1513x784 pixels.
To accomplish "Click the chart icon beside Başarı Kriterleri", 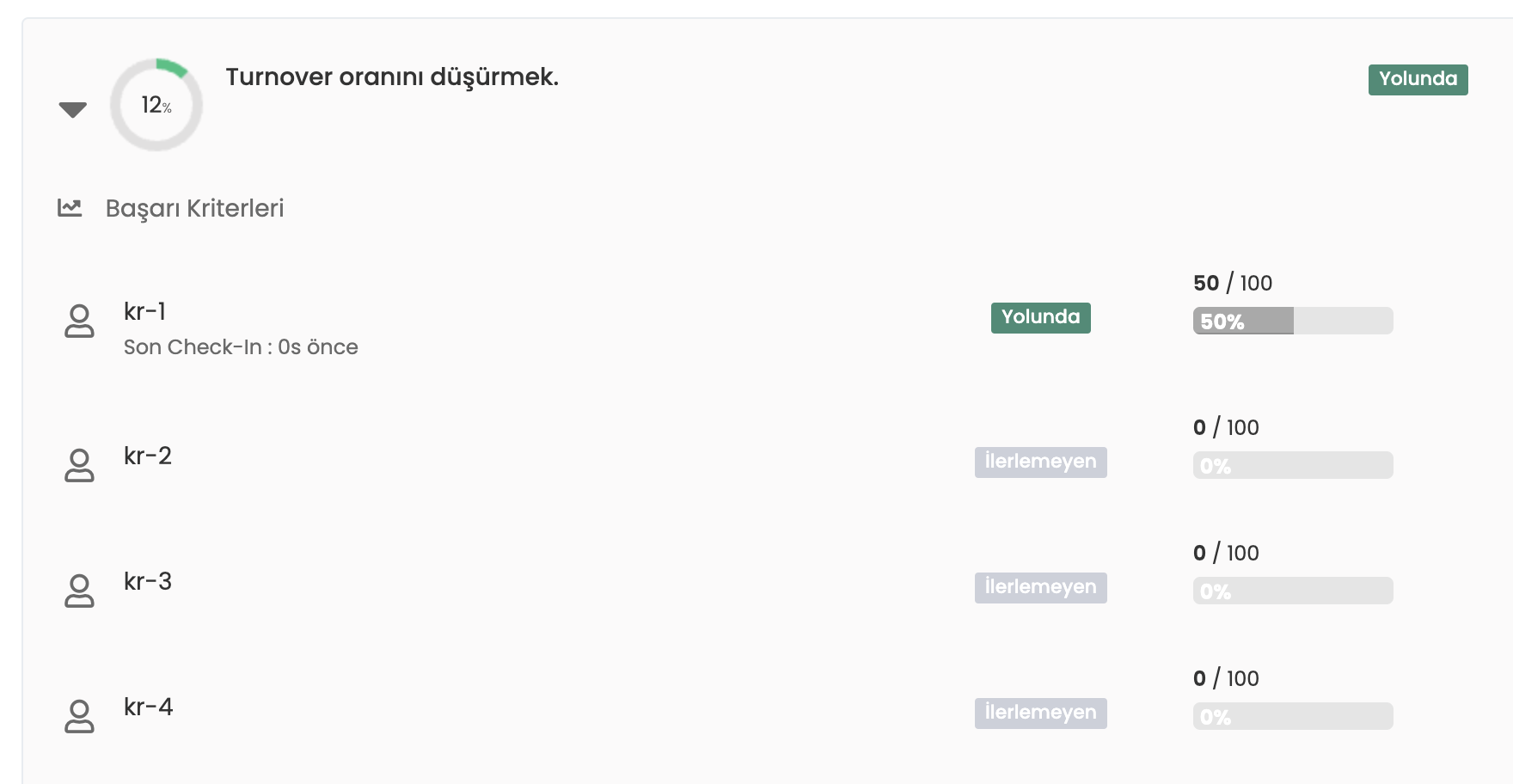I will click(70, 207).
